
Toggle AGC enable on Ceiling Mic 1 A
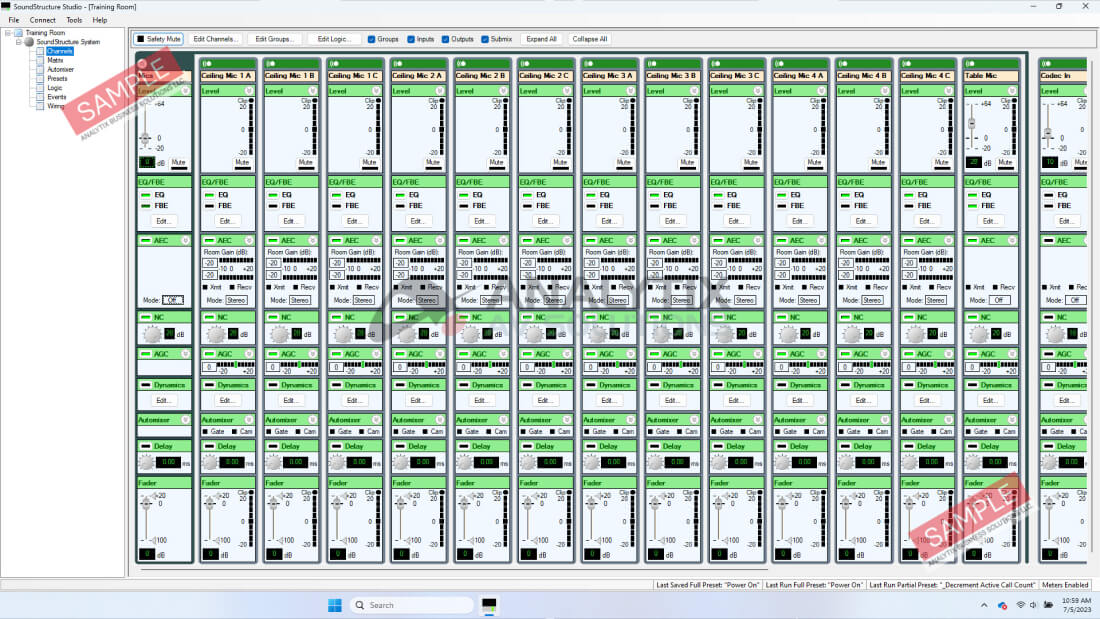209,354
